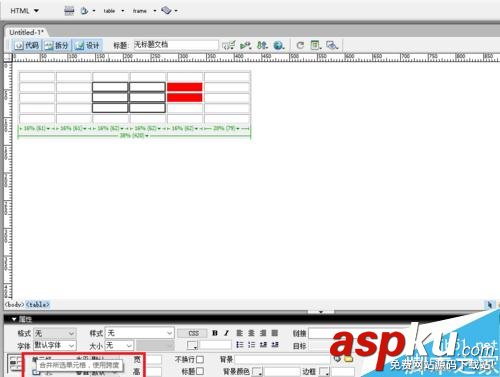500x377 pixels.
Task: Open the 大小 size dropdown
Action: pyautogui.click(x=120, y=345)
